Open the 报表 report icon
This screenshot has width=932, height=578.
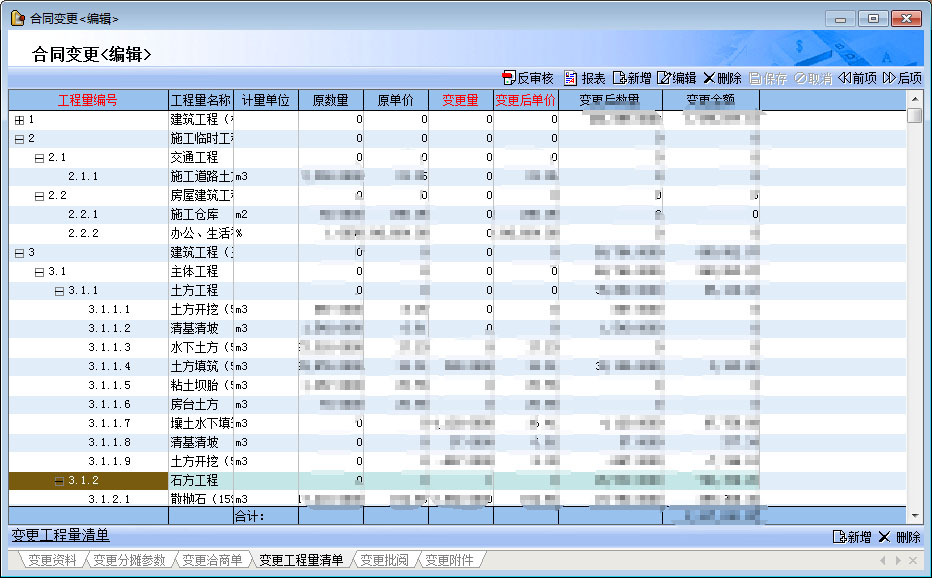tap(571, 78)
